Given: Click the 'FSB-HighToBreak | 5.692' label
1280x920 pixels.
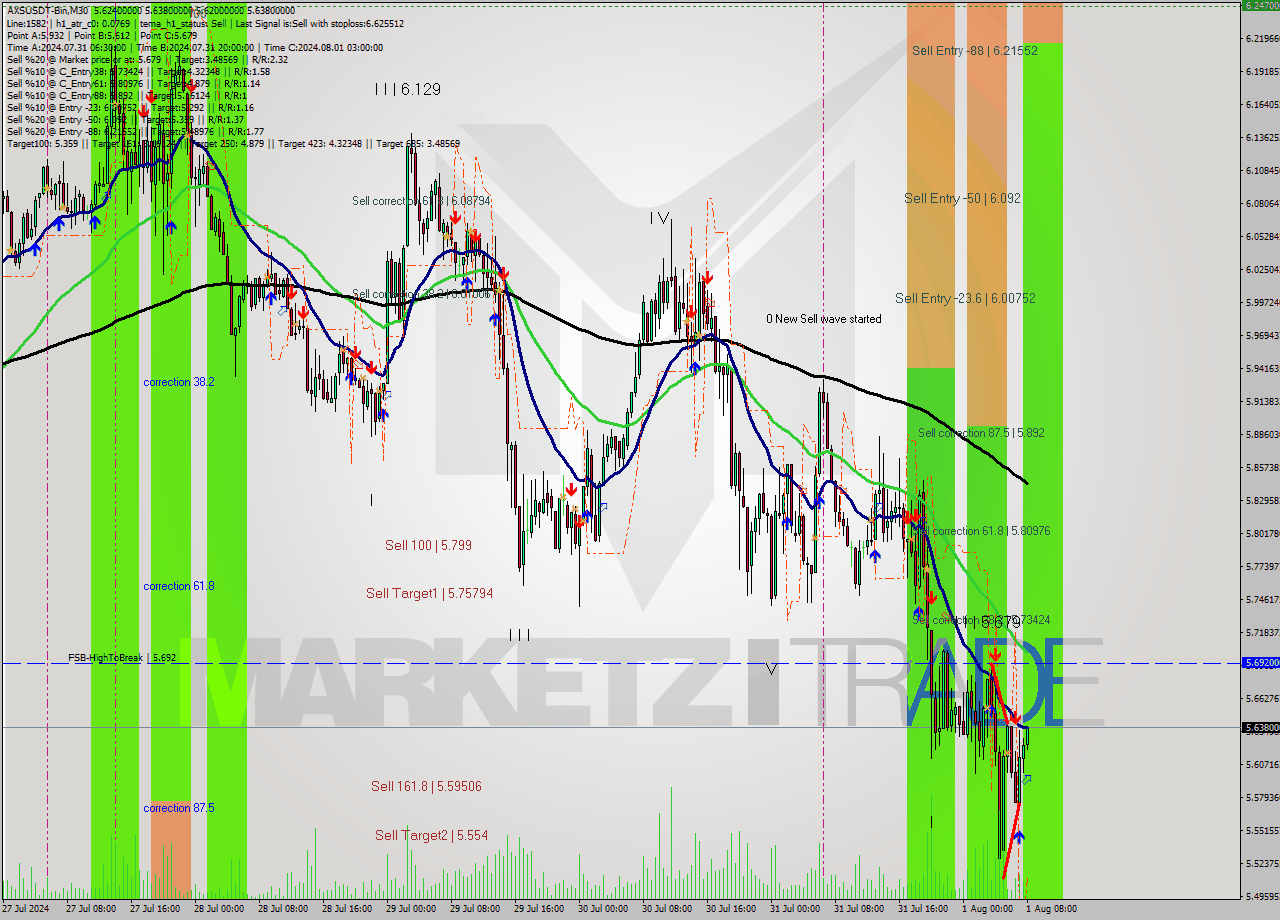Looking at the screenshot, I should 122,658.
